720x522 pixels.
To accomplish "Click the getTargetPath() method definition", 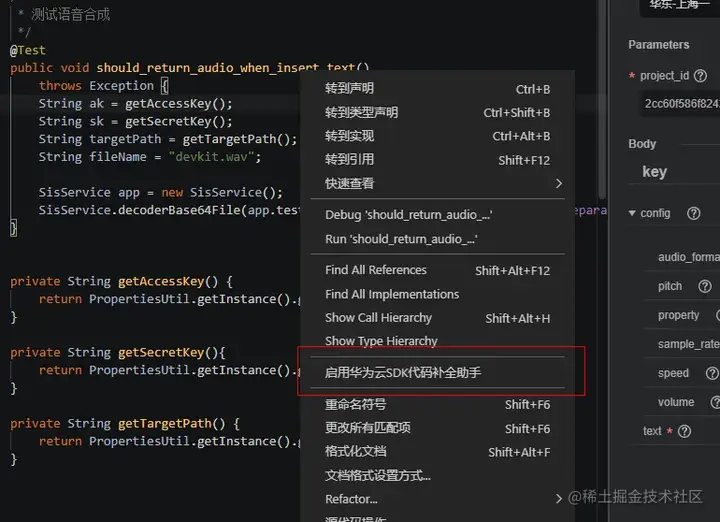I will pyautogui.click(x=171, y=423).
